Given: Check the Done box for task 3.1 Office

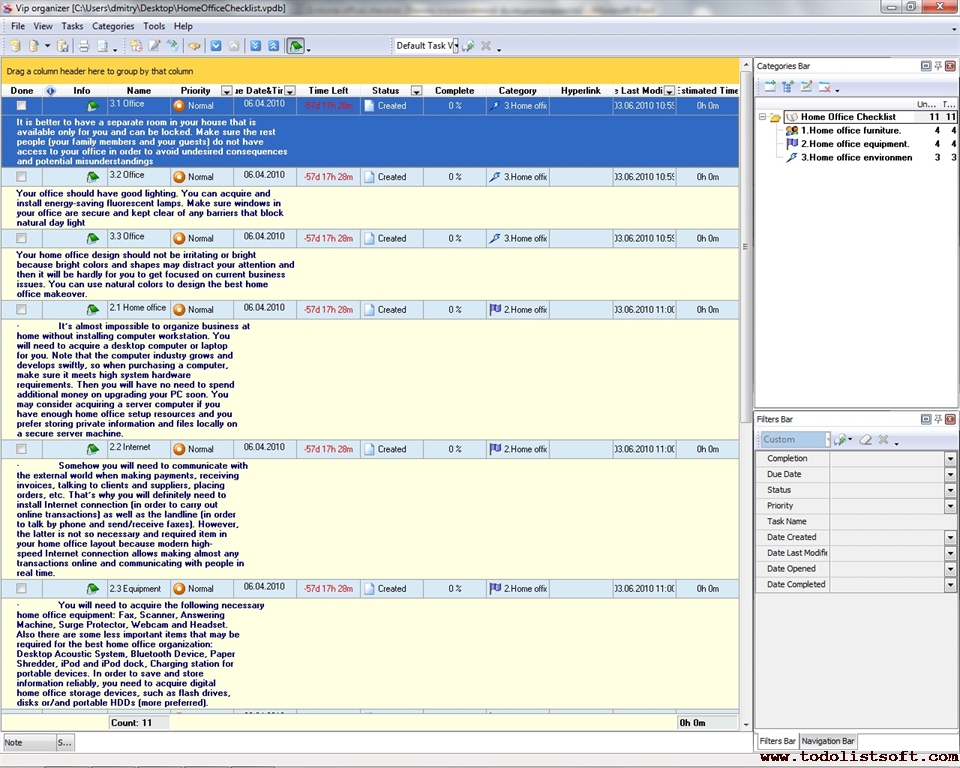Looking at the screenshot, I should pos(21,105).
